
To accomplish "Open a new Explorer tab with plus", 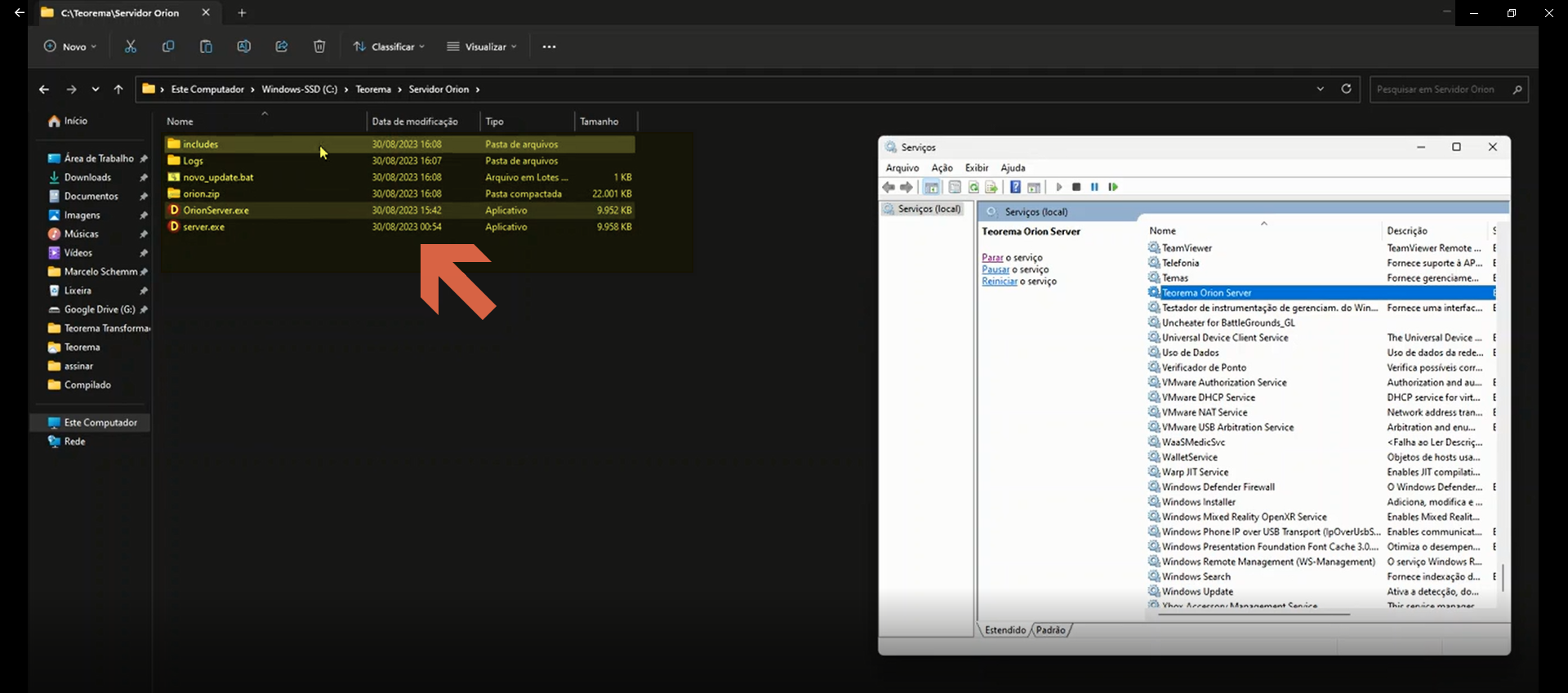I will 242,13.
